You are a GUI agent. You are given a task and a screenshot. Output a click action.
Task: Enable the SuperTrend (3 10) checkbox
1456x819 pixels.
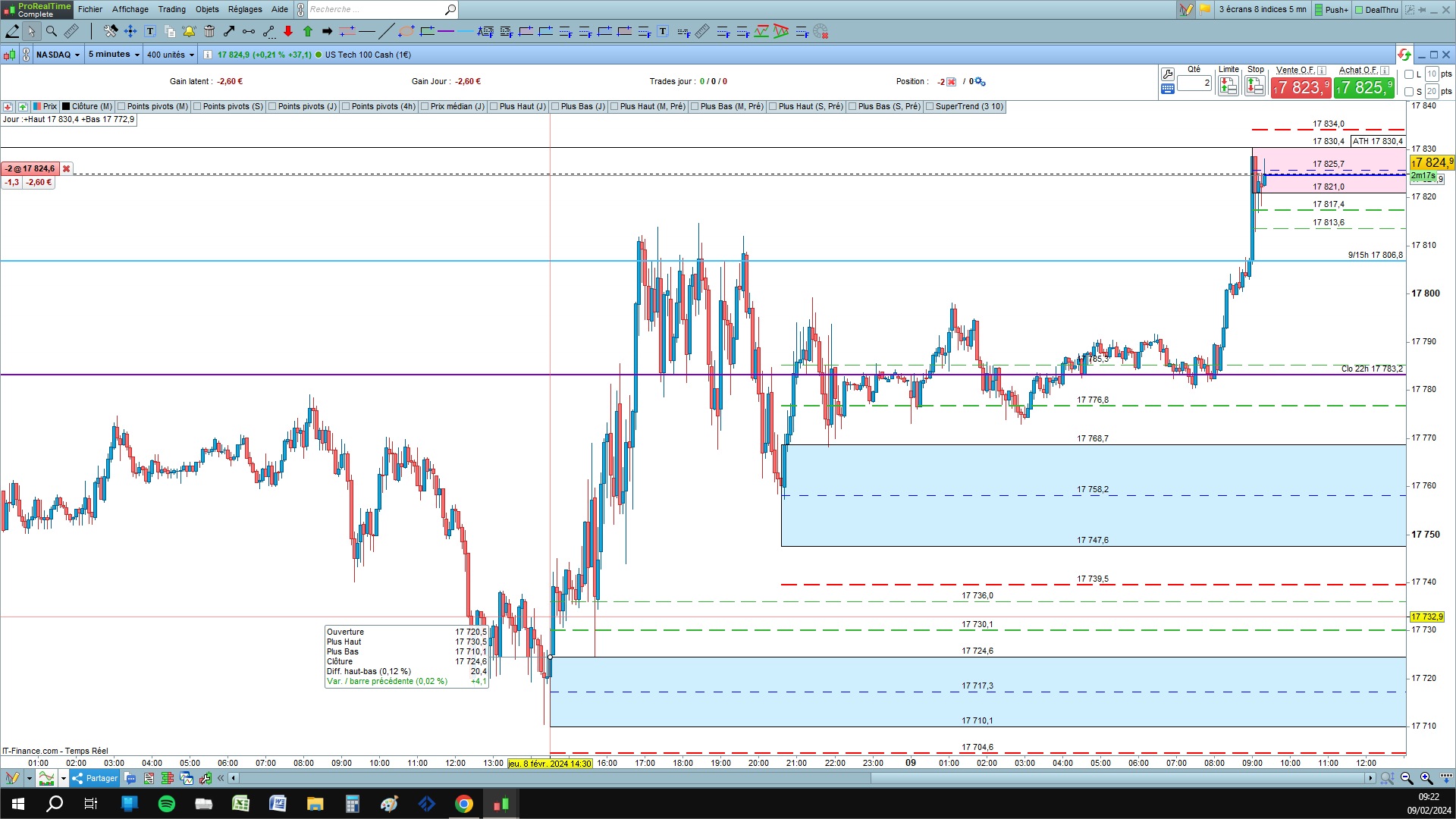[x=930, y=107]
